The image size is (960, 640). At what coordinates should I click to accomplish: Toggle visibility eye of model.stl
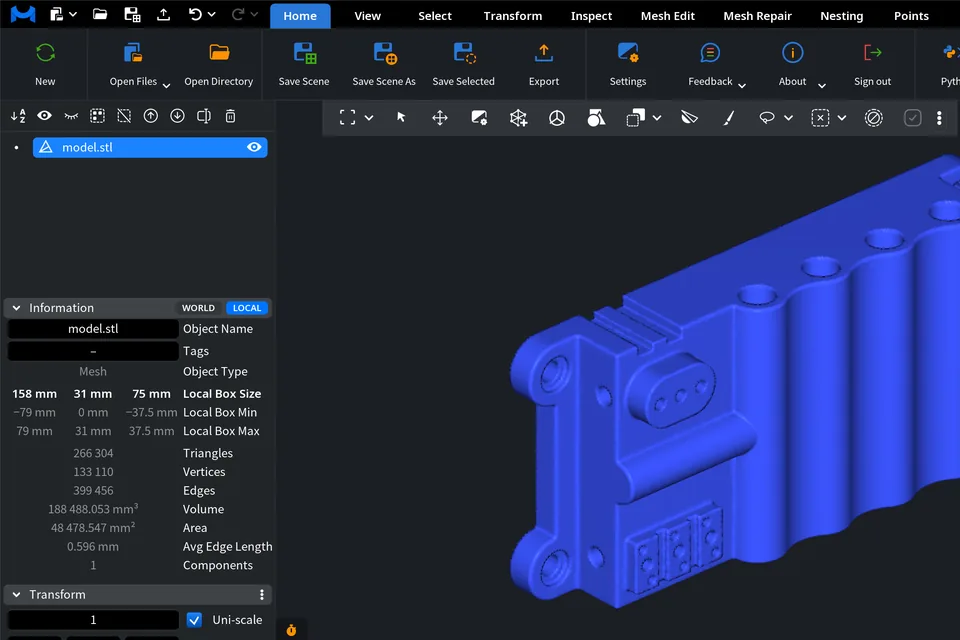coord(254,147)
